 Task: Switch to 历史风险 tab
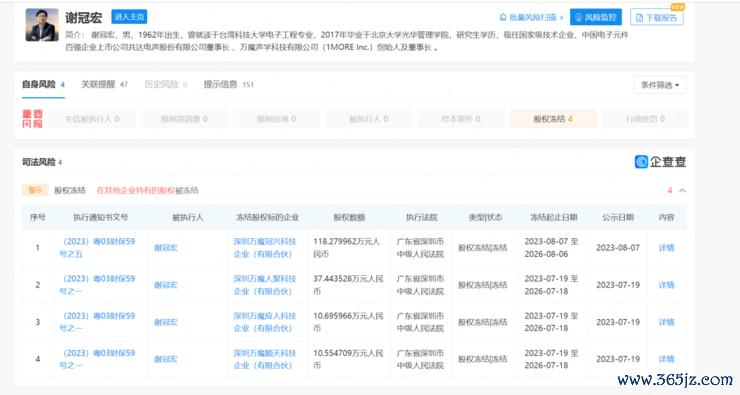click(166, 84)
